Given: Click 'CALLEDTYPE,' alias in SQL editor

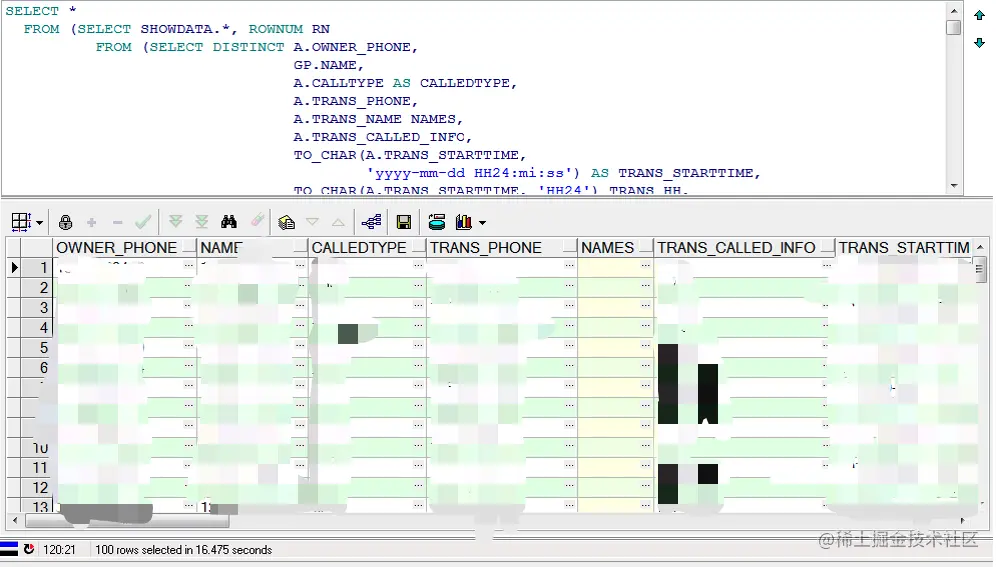Looking at the screenshot, I should pyautogui.click(x=468, y=83).
